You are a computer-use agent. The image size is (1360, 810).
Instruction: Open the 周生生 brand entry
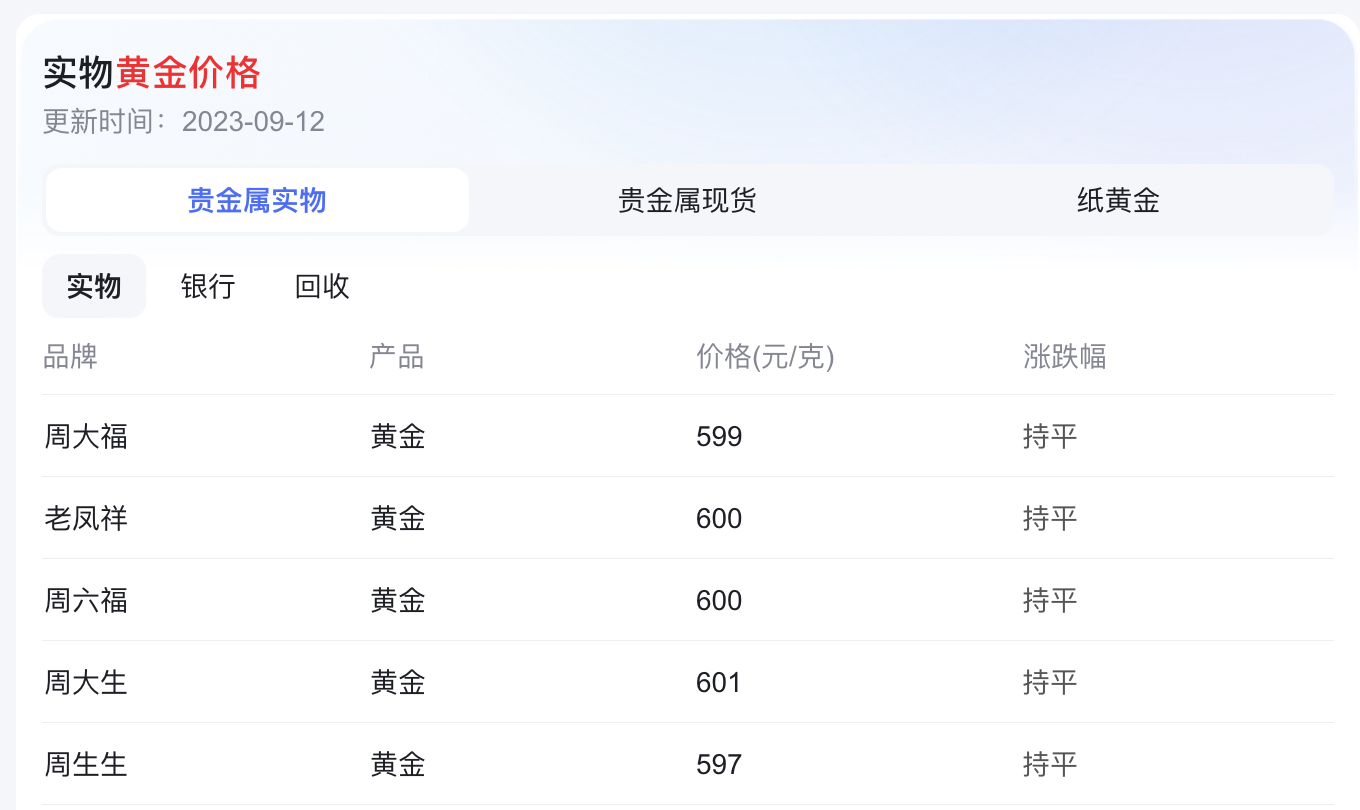(x=86, y=764)
